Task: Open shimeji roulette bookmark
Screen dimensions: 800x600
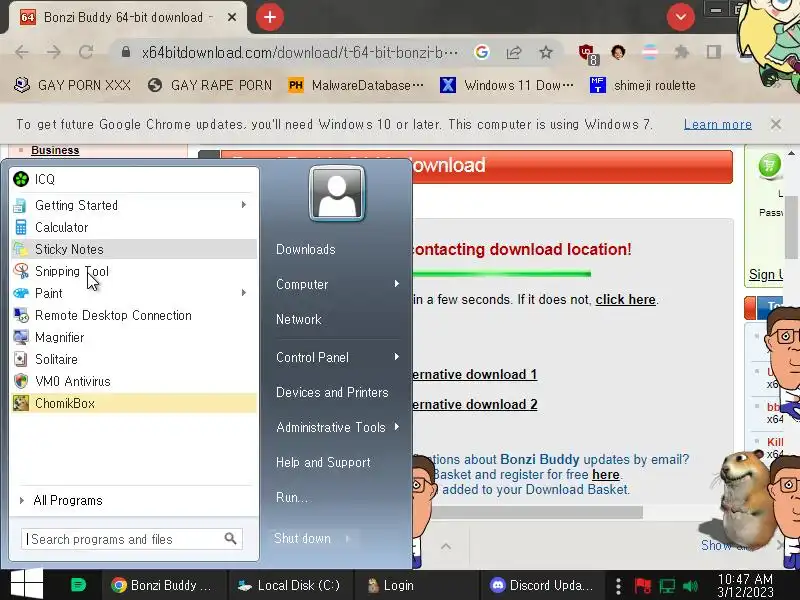Action: (643, 85)
